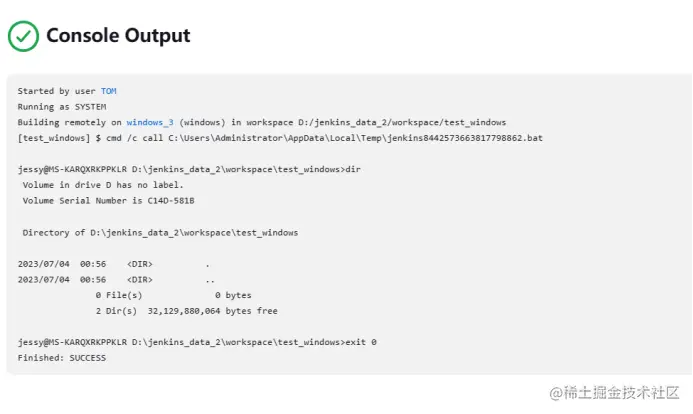Open the windows_3 node link
The height and width of the screenshot is (414, 693).
[150, 122]
